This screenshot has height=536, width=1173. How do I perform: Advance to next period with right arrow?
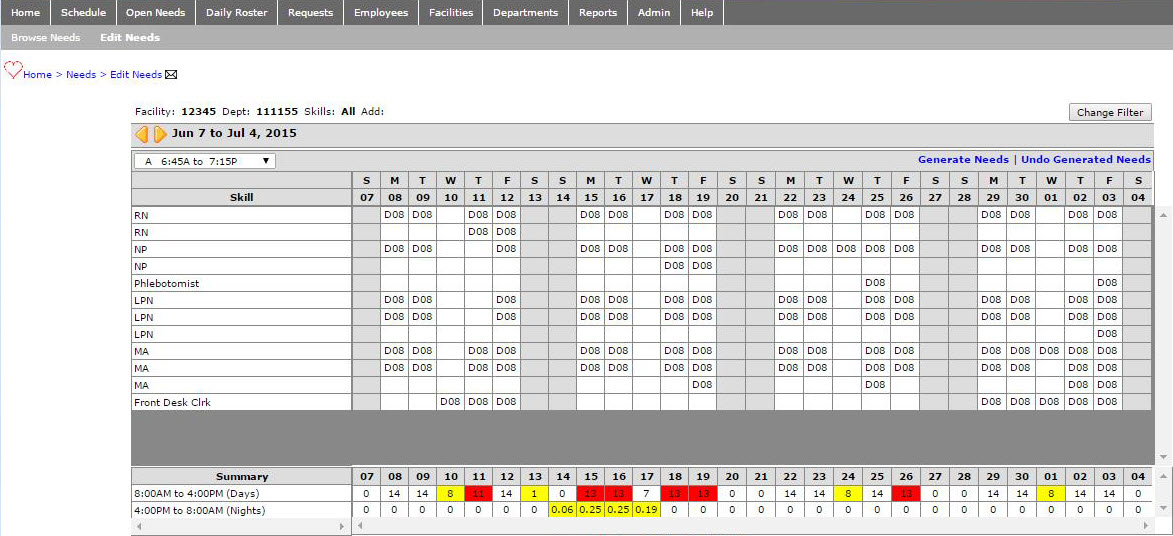160,134
